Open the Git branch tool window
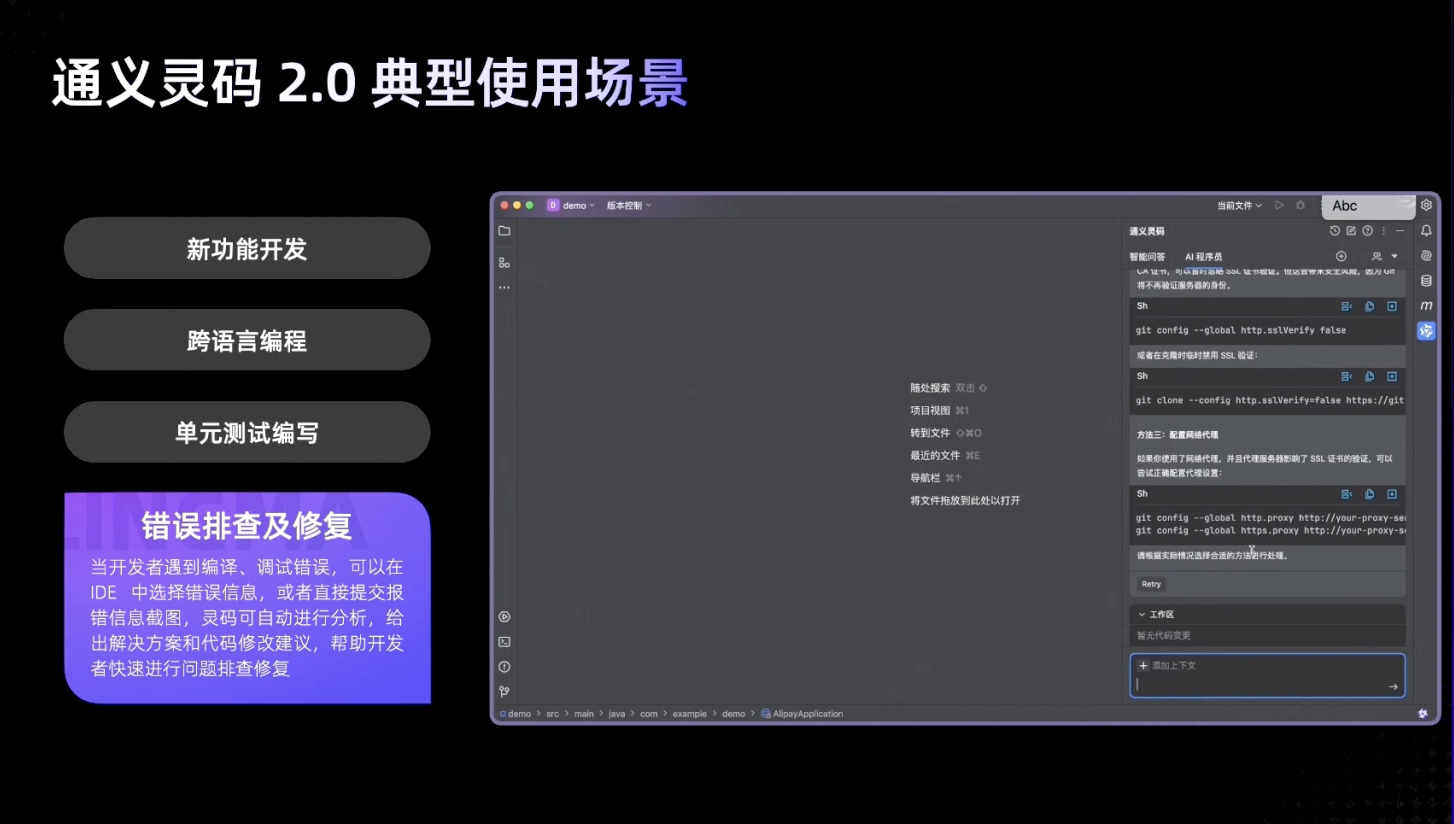Image resolution: width=1454 pixels, height=824 pixels. click(x=504, y=691)
